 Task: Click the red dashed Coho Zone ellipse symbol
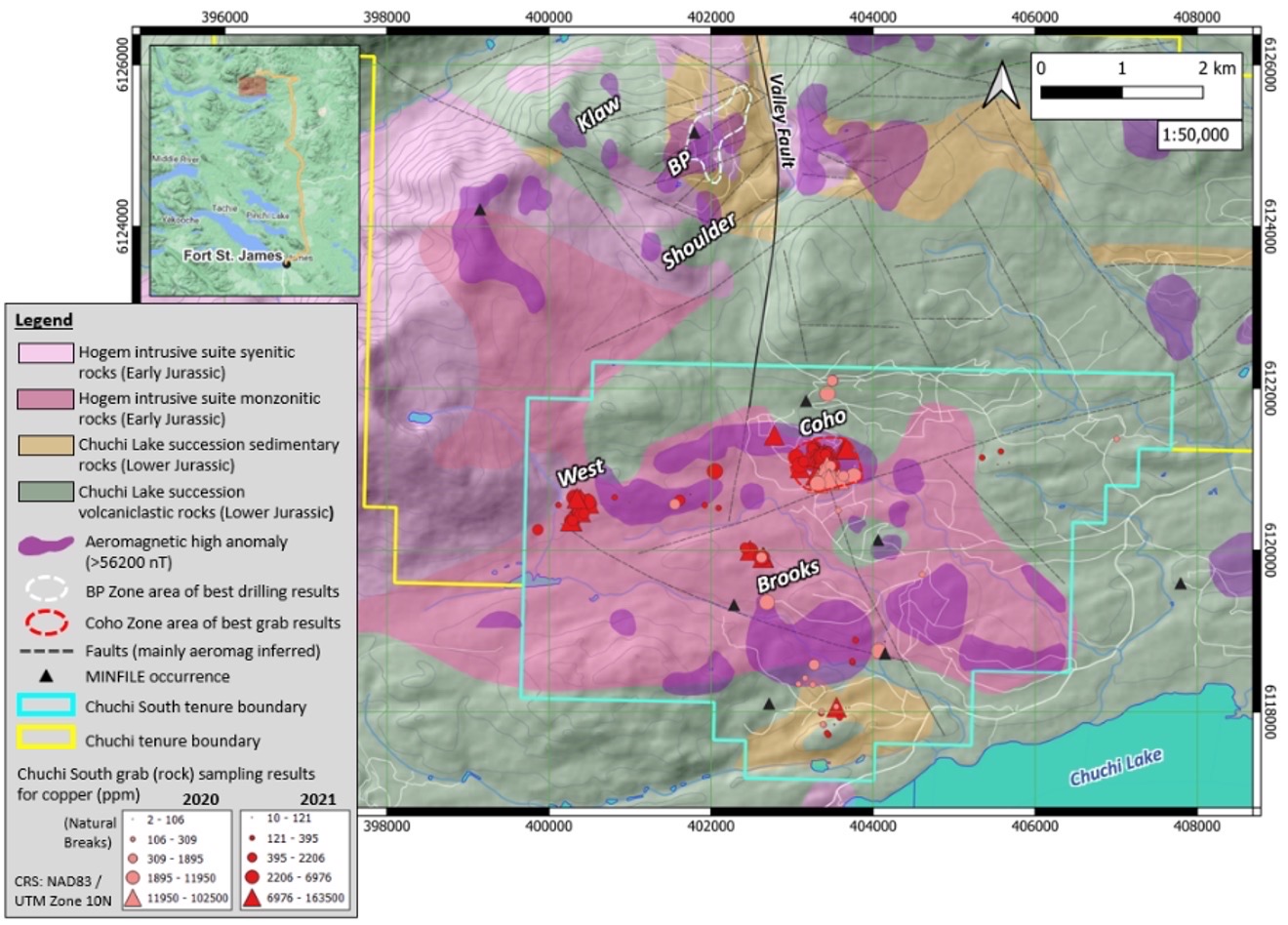coord(45,622)
